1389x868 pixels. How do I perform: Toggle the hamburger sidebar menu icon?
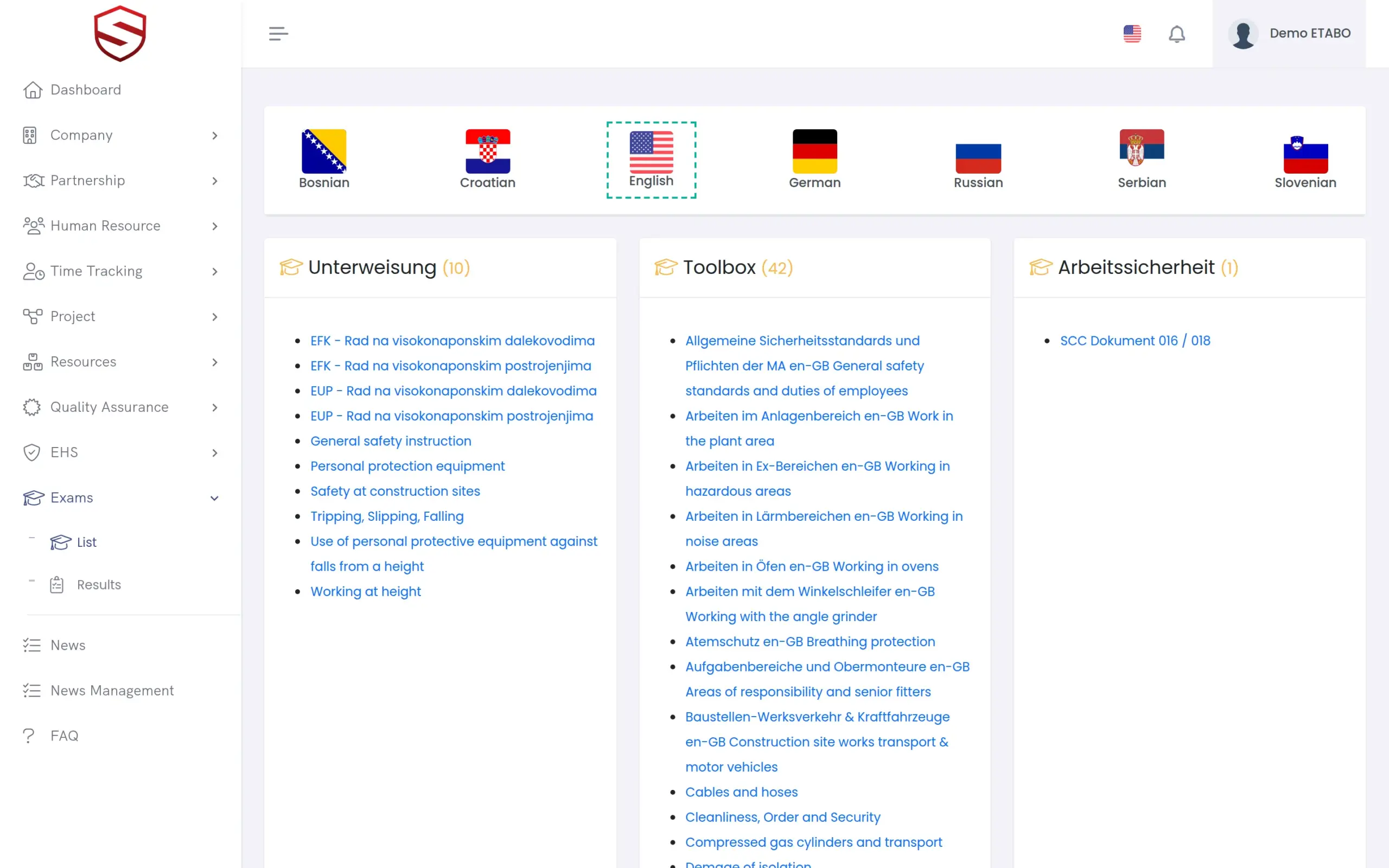278,33
